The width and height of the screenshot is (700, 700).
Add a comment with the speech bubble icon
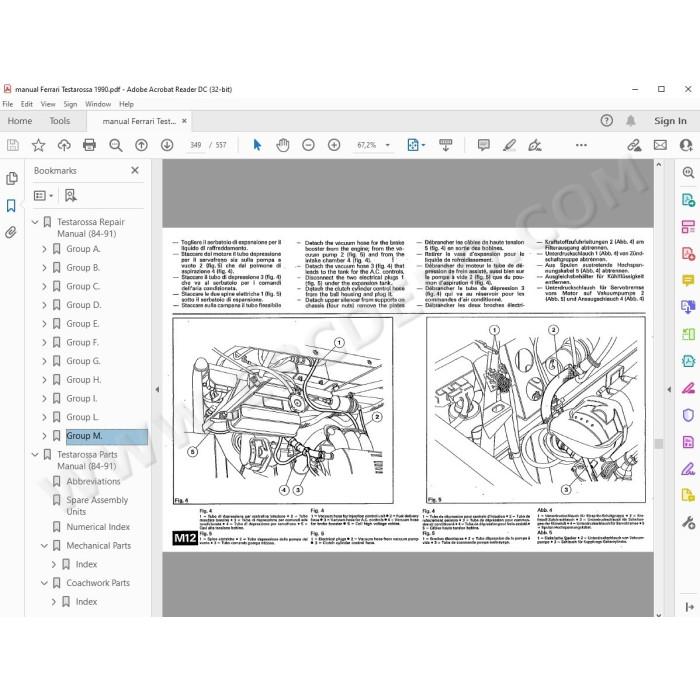click(x=483, y=145)
